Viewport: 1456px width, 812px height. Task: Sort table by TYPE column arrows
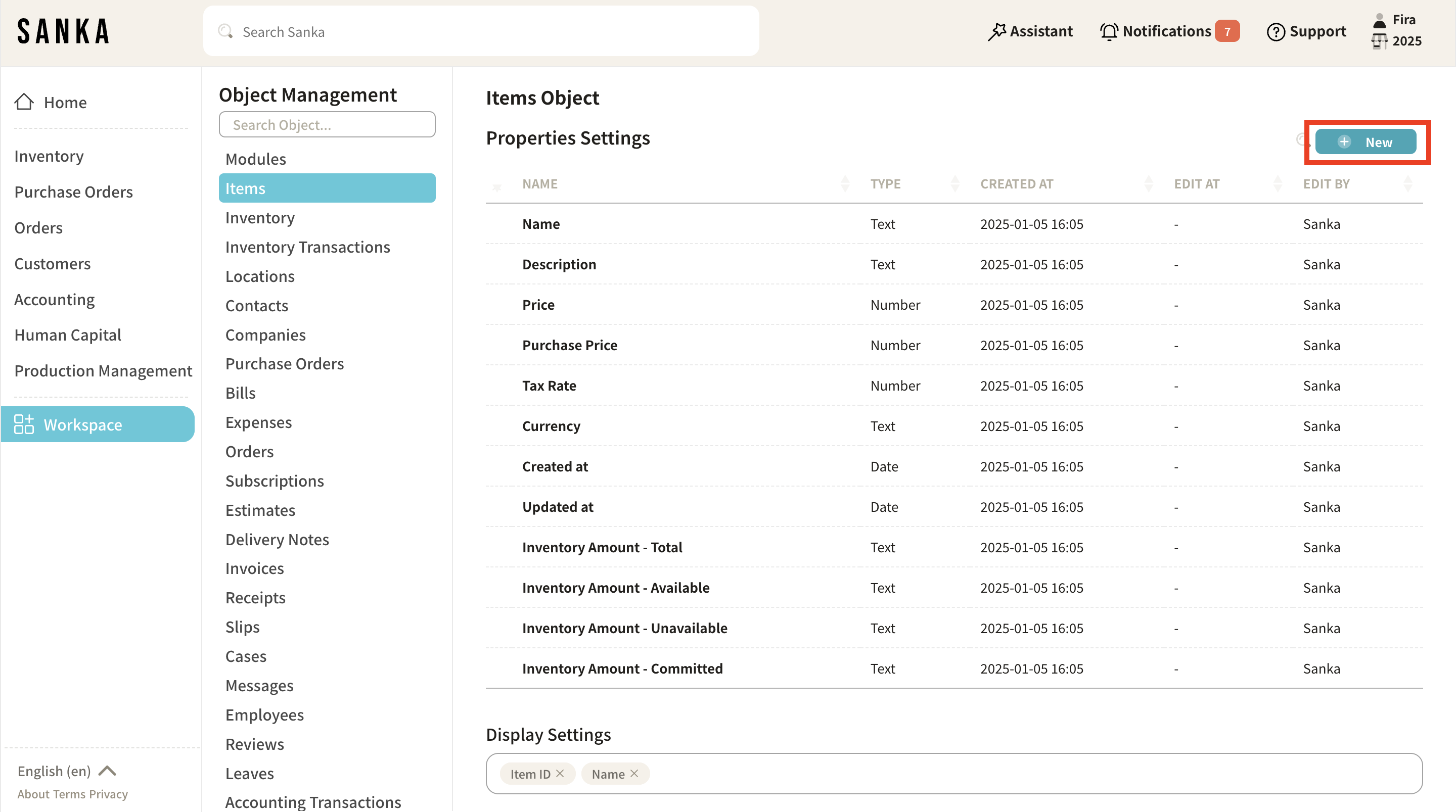pyautogui.click(x=954, y=183)
